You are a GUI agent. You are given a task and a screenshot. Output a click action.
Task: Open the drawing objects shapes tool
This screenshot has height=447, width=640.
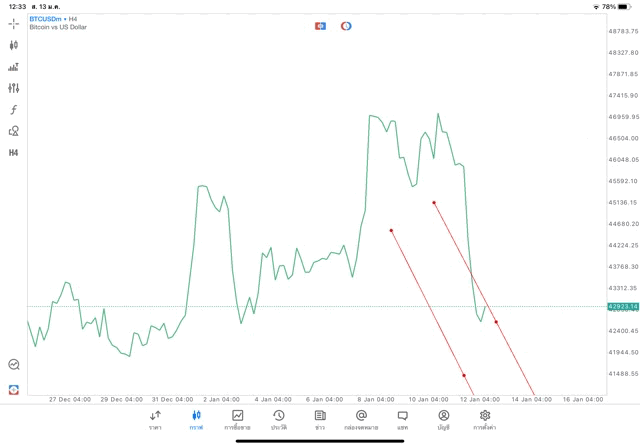14,131
